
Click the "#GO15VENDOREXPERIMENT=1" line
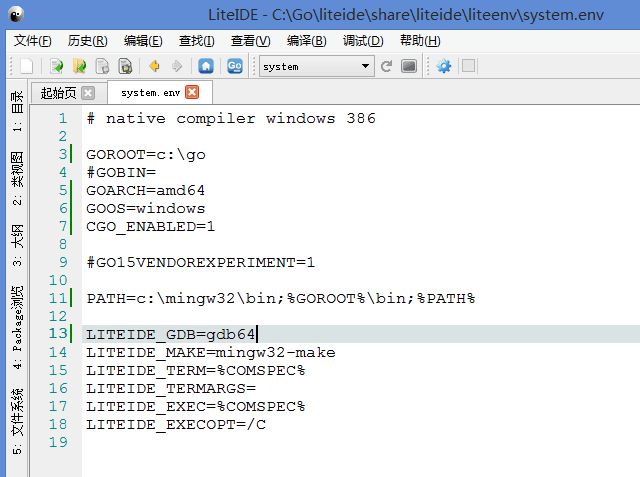200,262
